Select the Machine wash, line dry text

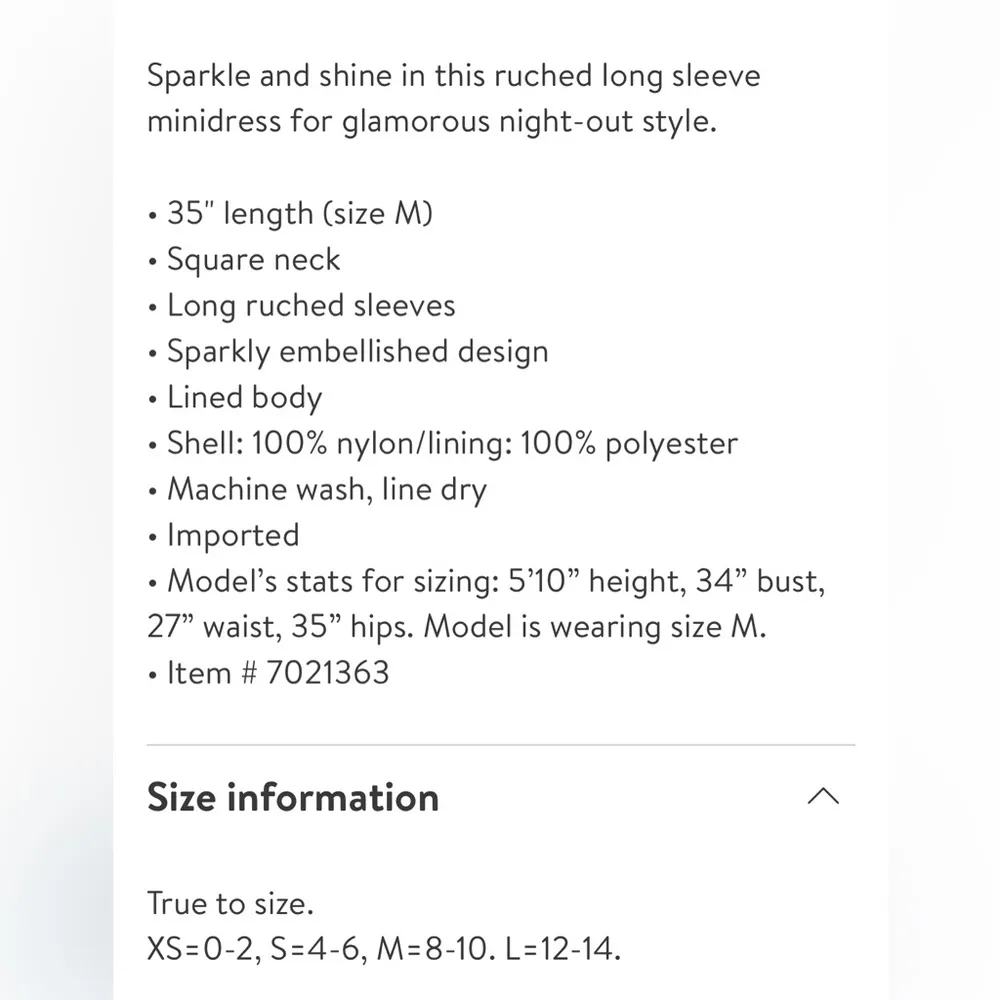point(326,489)
